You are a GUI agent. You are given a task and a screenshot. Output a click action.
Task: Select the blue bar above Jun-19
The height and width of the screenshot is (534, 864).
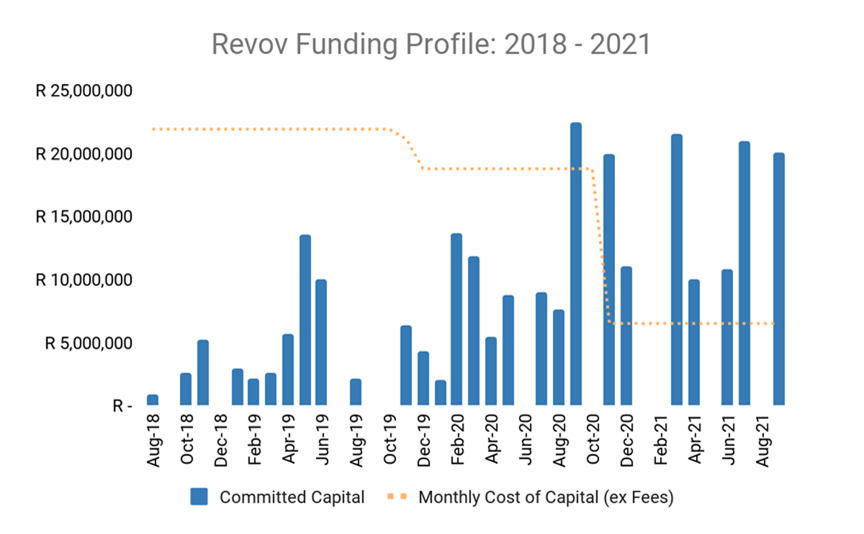click(321, 343)
